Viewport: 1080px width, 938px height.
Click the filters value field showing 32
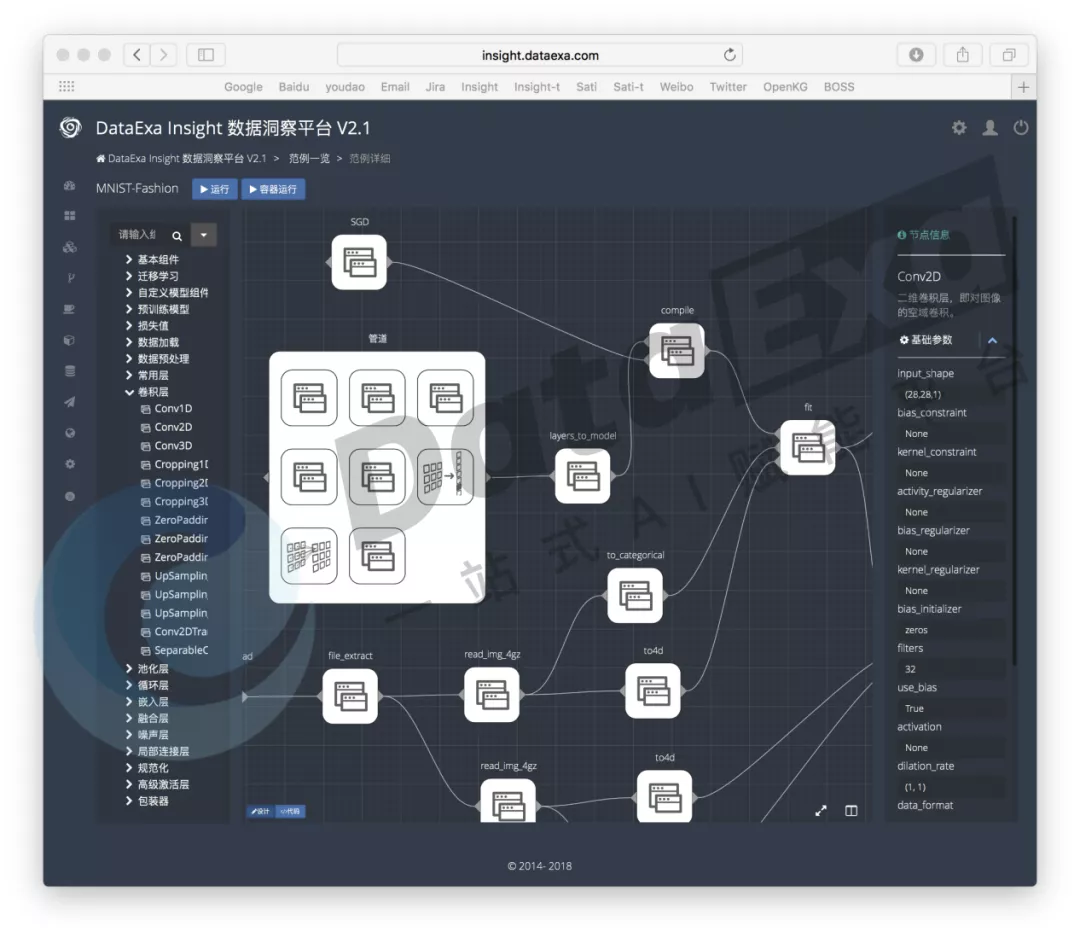(x=951, y=669)
